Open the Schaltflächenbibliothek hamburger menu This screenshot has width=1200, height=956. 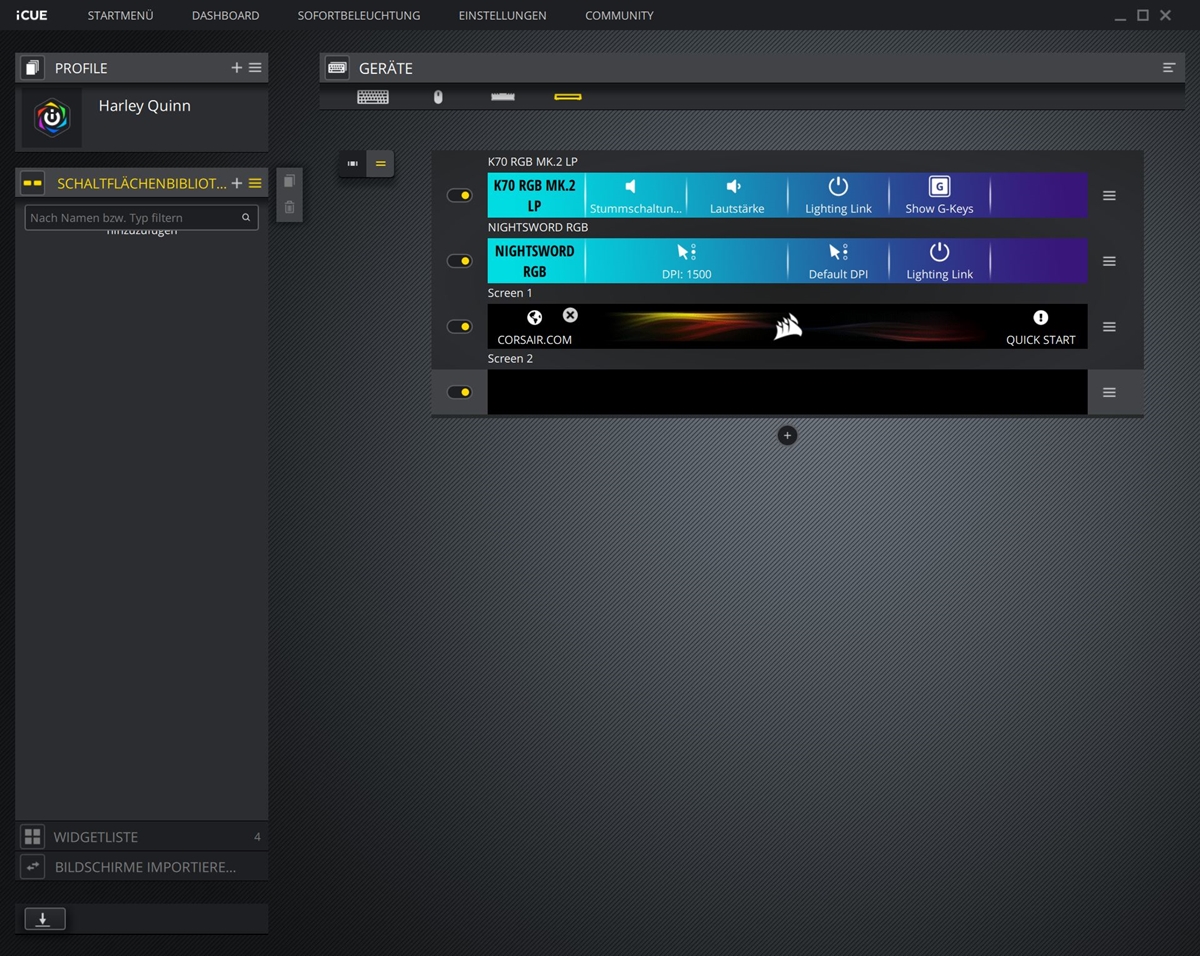[255, 183]
